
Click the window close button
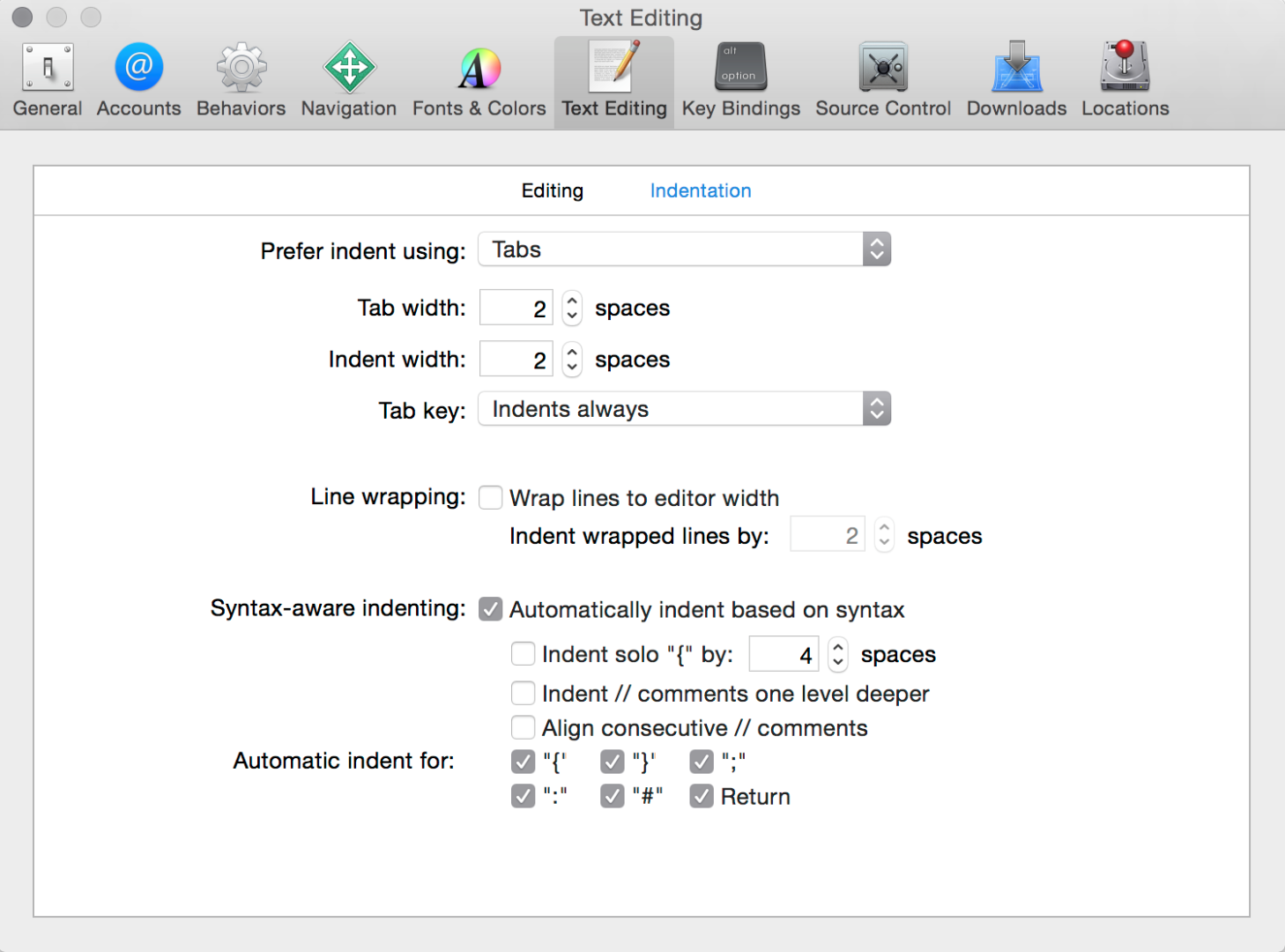[x=23, y=18]
